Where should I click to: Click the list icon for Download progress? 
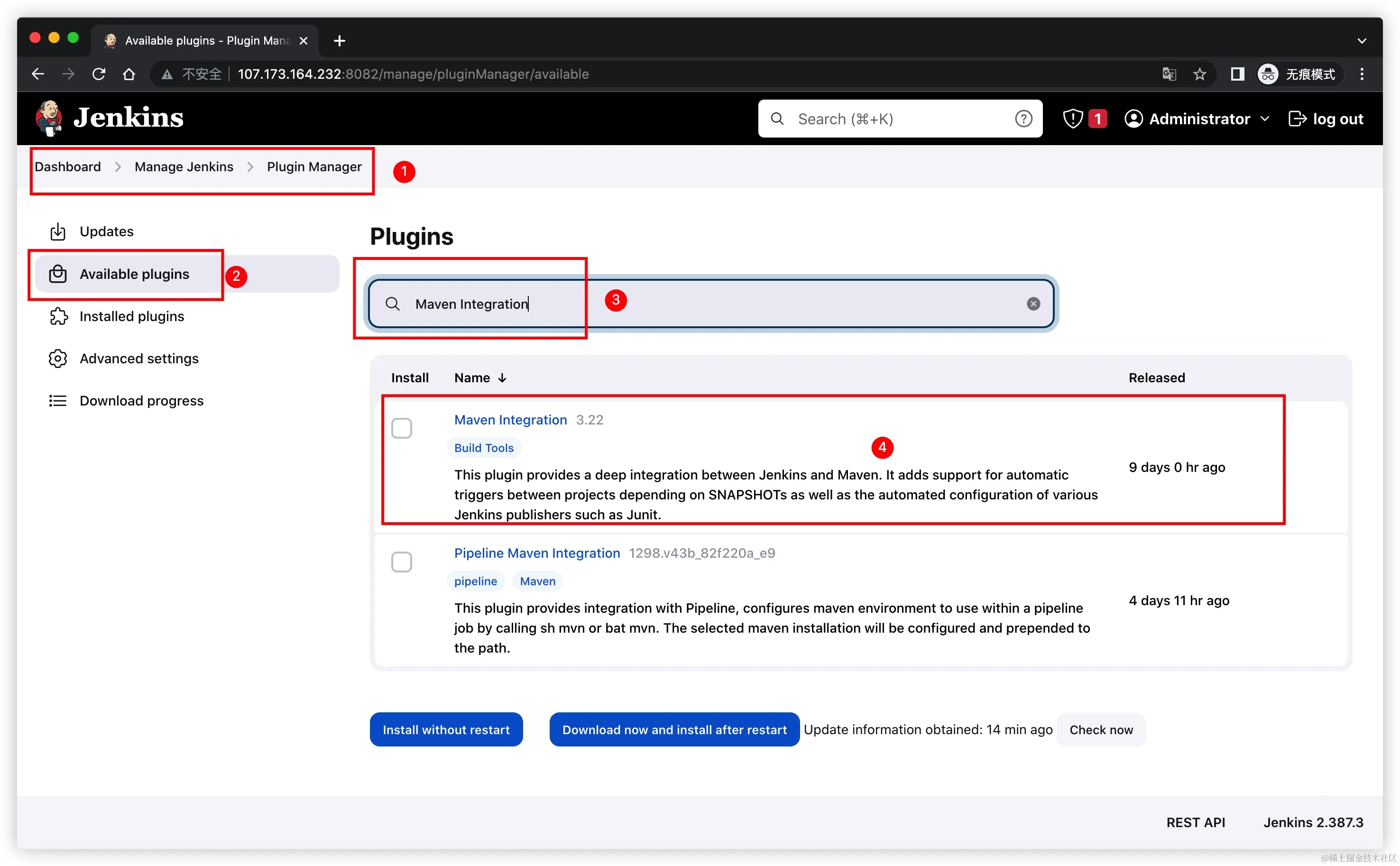tap(57, 401)
